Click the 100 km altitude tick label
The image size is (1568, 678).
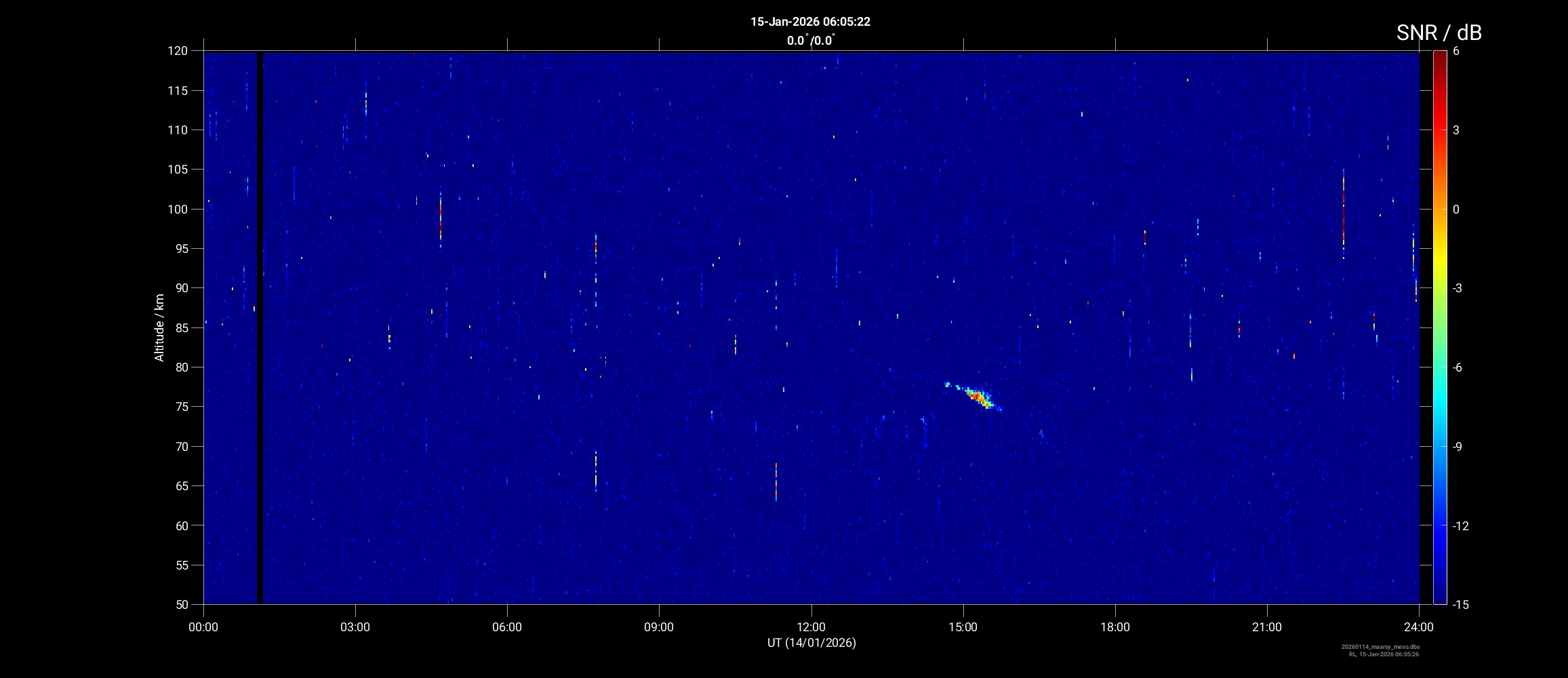pos(178,210)
